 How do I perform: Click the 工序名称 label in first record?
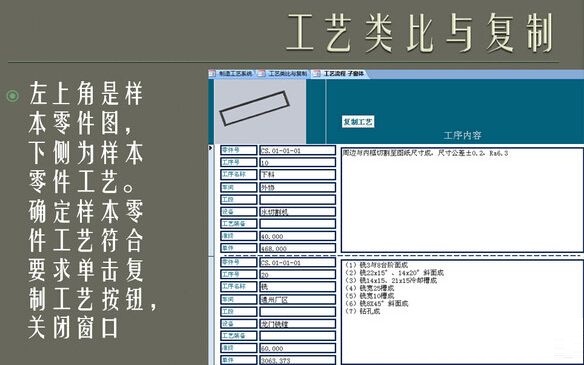coord(238,174)
